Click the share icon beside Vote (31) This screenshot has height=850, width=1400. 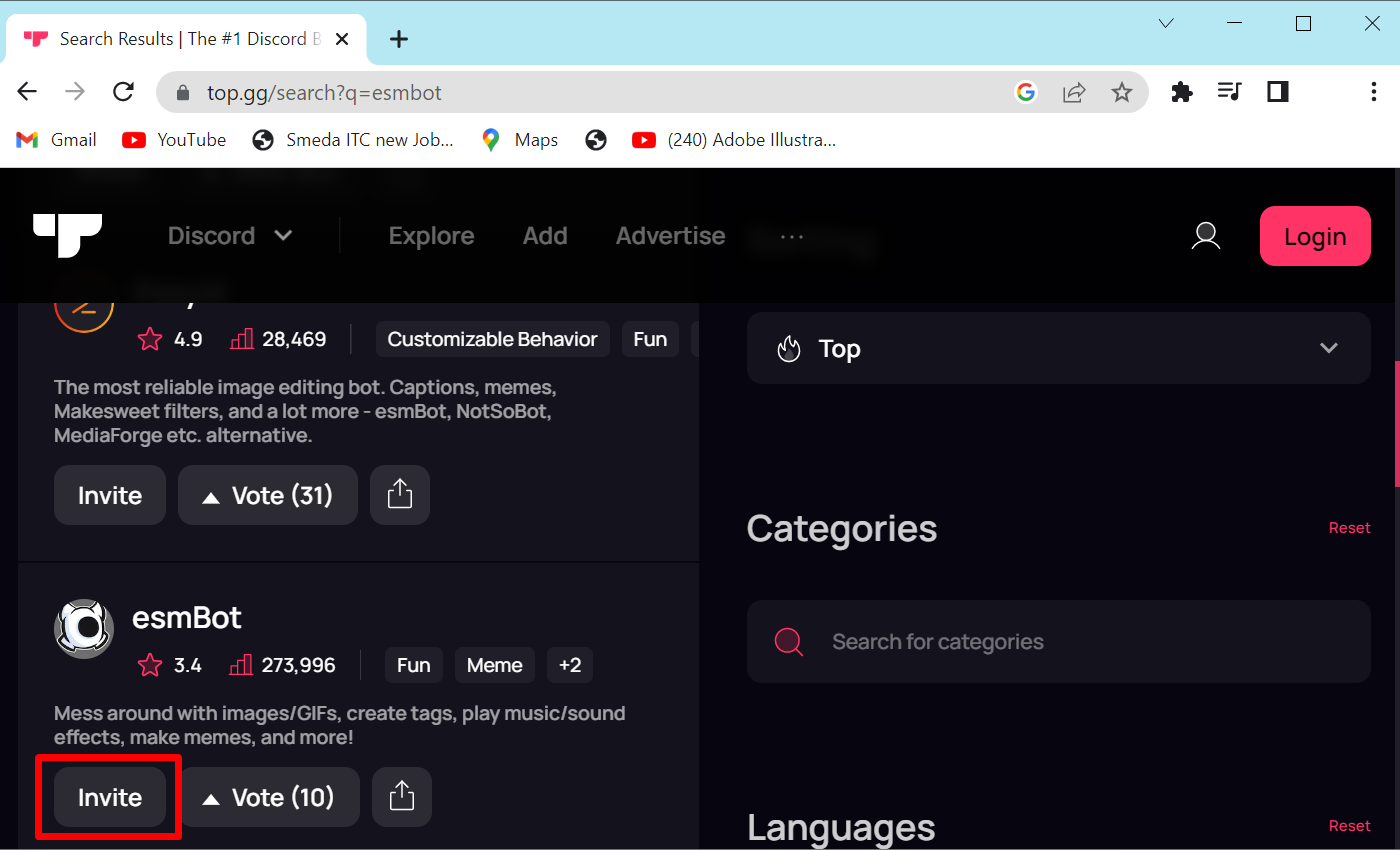(400, 495)
